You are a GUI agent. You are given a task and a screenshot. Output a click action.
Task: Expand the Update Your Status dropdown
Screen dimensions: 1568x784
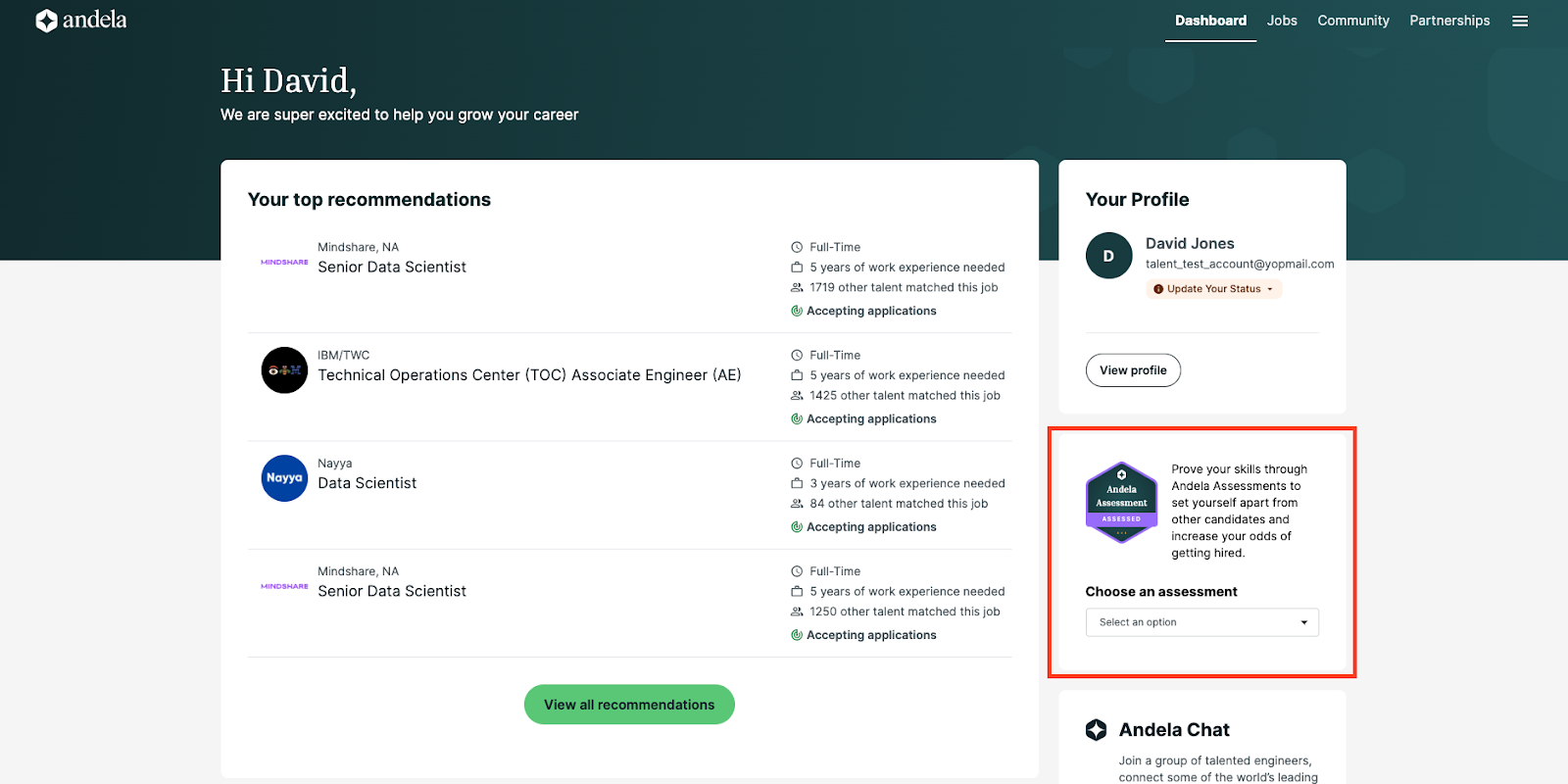[x=1213, y=289]
